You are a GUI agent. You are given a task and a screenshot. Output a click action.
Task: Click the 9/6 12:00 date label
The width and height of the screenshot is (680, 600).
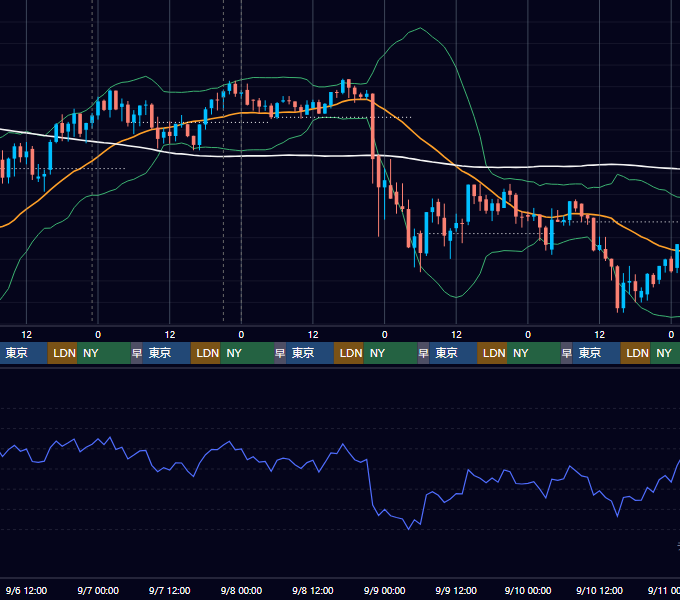[26, 590]
